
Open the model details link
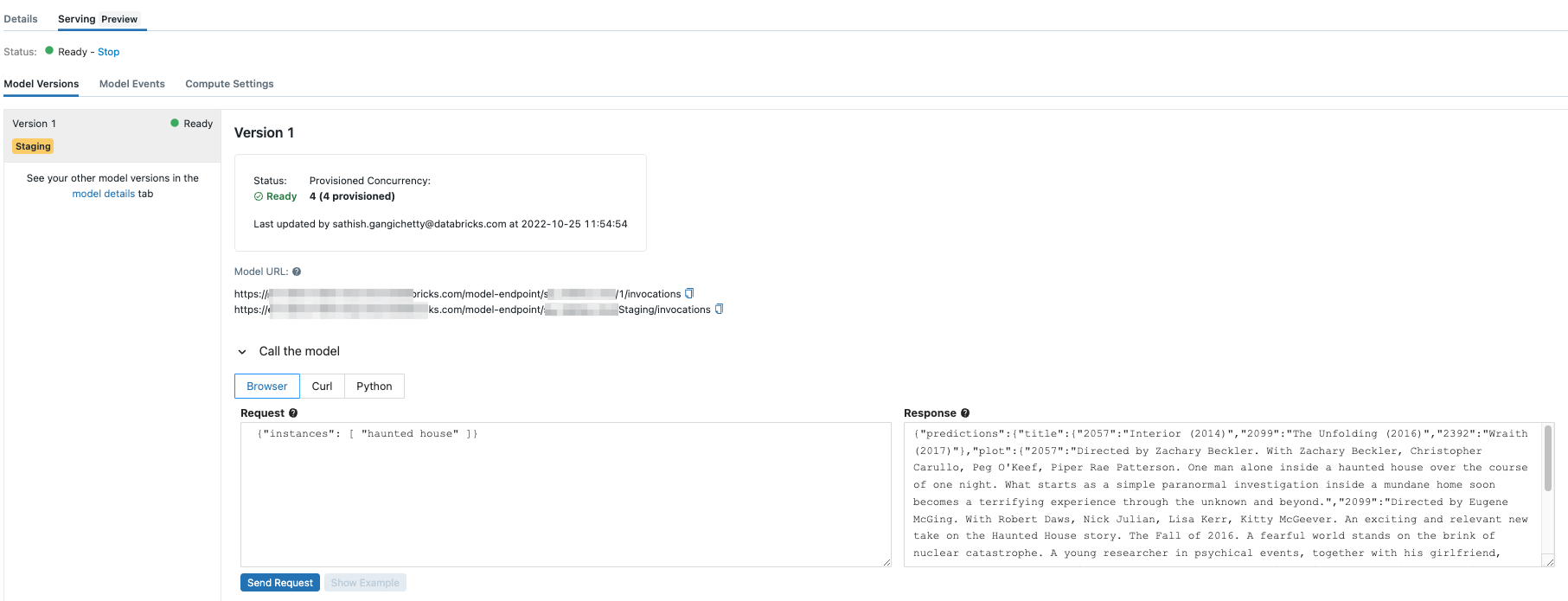click(103, 194)
